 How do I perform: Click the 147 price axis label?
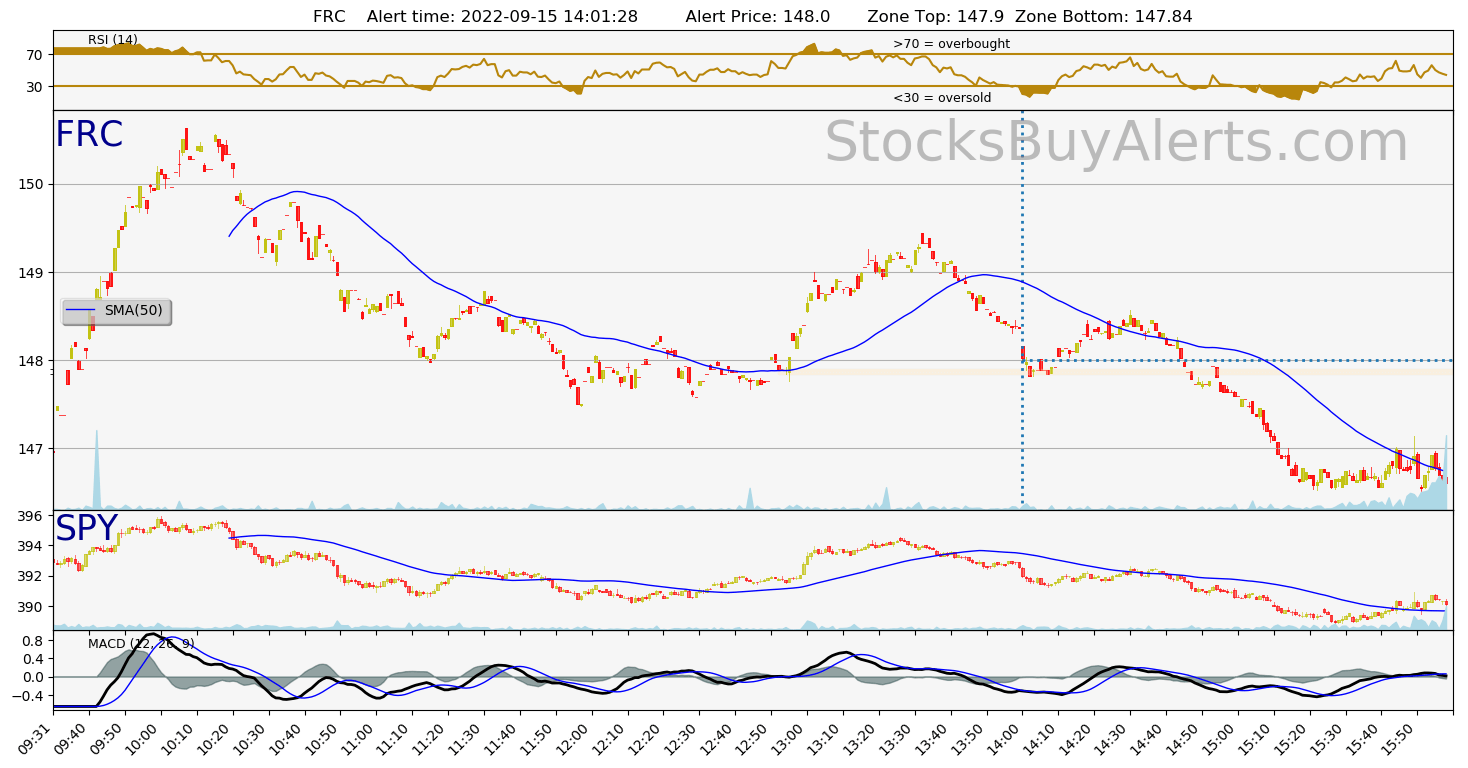click(30, 448)
